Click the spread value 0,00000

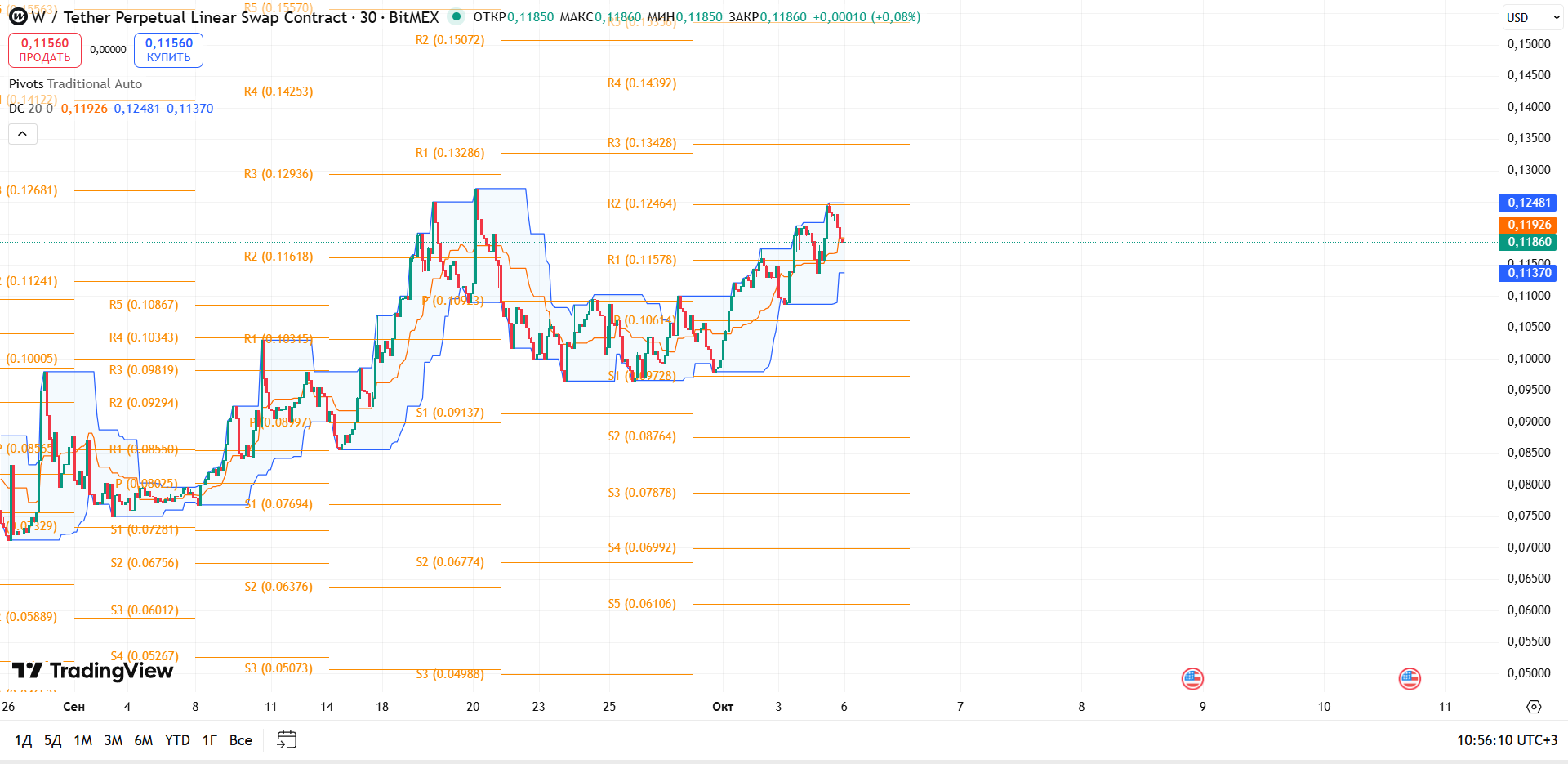108,50
